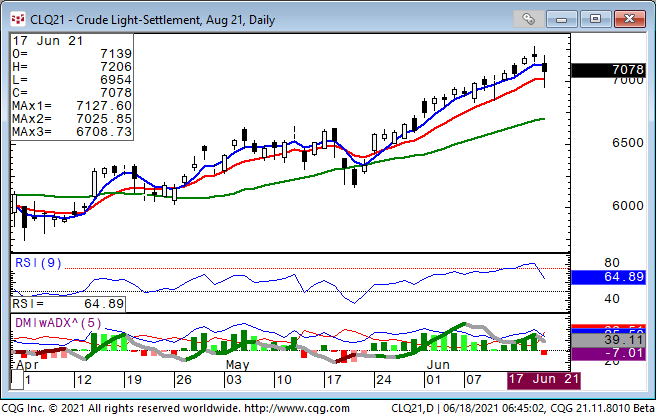Select the MAx1 value 7127.60
Image resolution: width=656 pixels, height=416 pixels.
[104, 106]
